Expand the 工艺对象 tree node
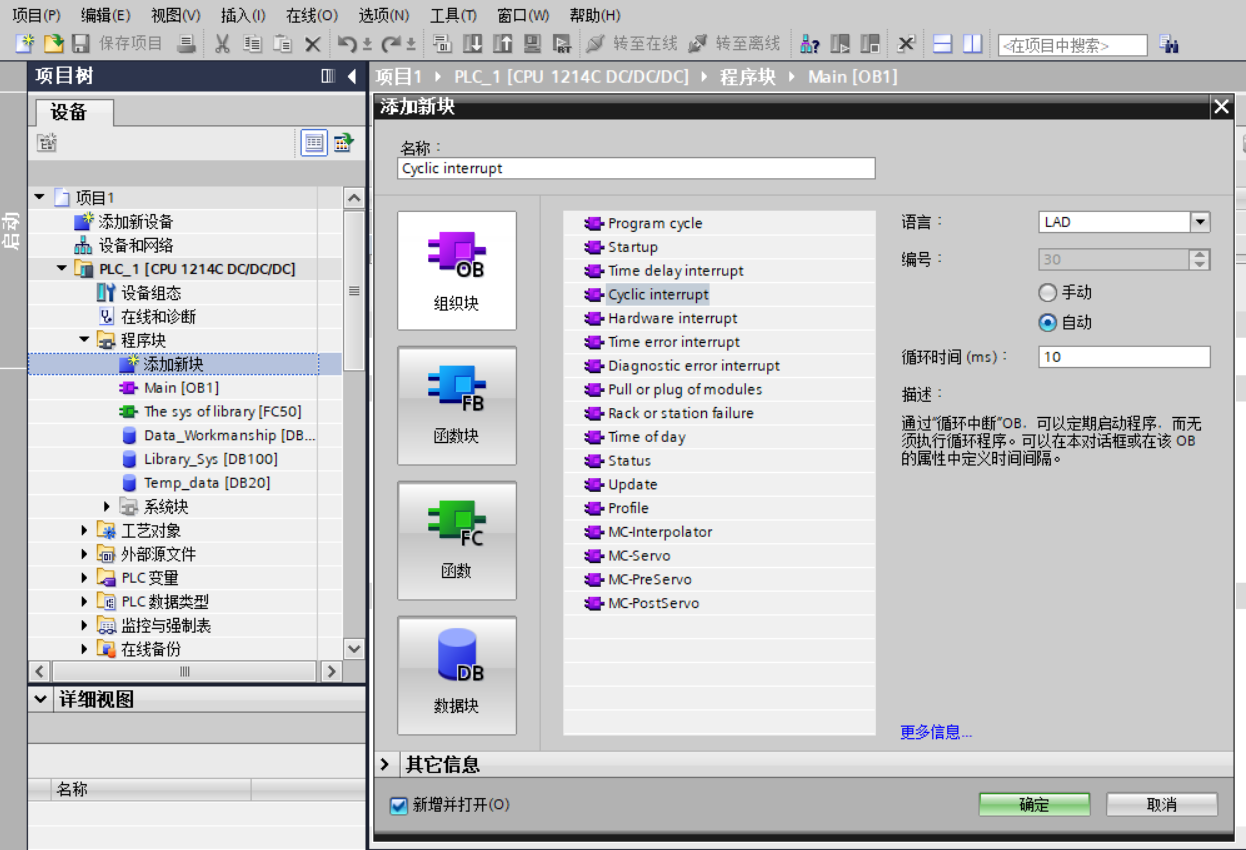The image size is (1246, 850). 85,531
